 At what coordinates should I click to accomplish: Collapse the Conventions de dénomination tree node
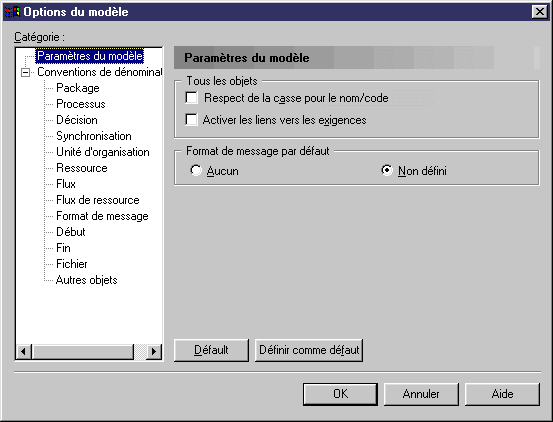point(25,73)
